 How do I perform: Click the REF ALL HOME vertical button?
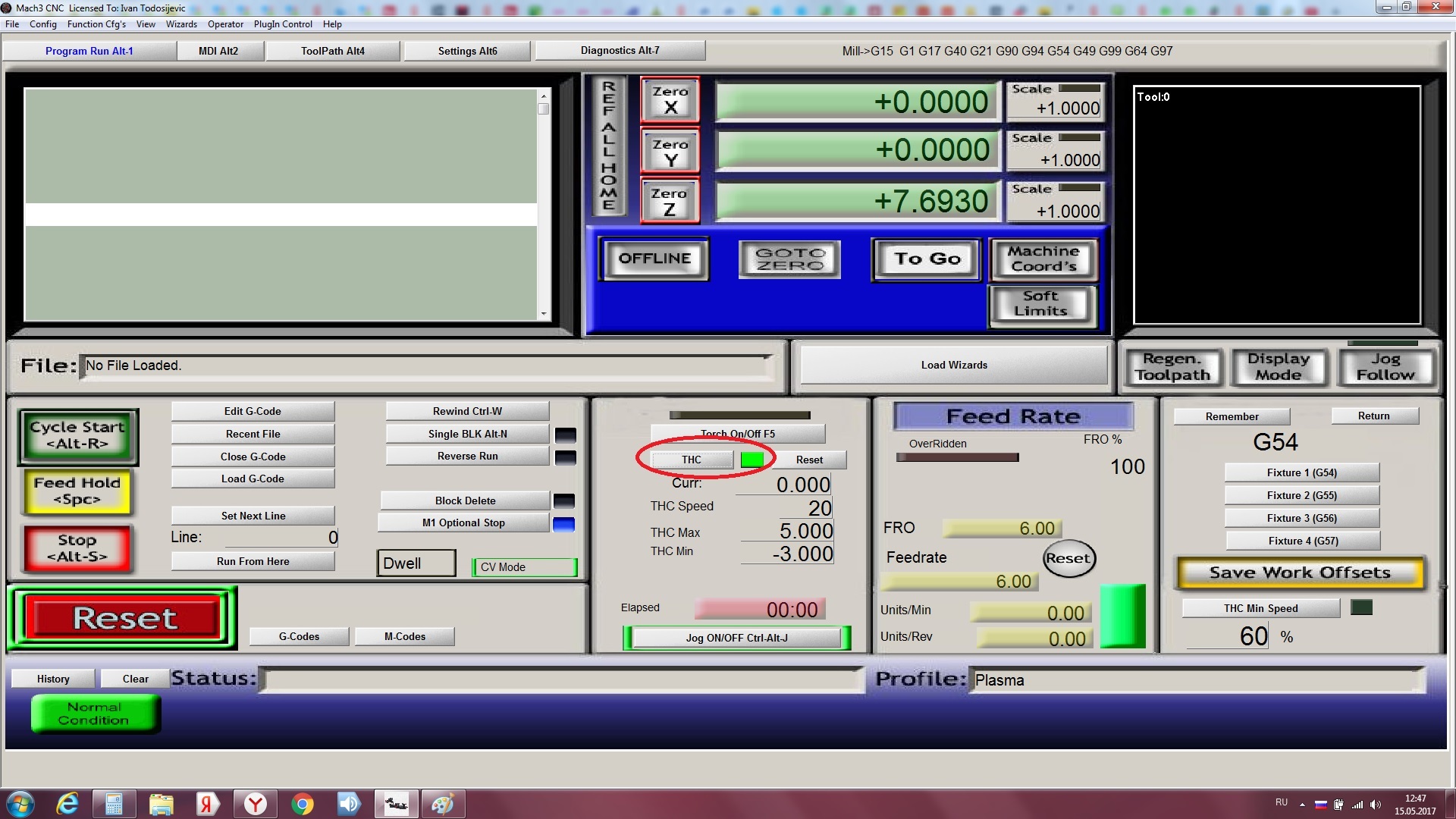[609, 146]
